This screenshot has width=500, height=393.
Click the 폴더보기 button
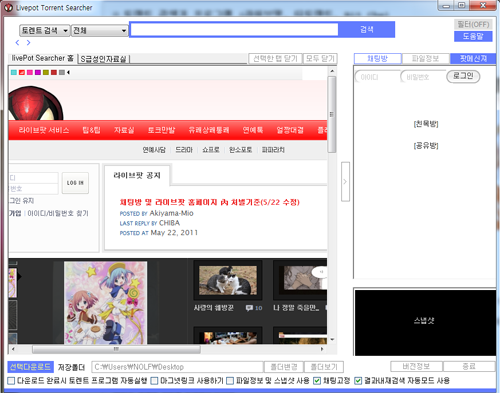324,367
